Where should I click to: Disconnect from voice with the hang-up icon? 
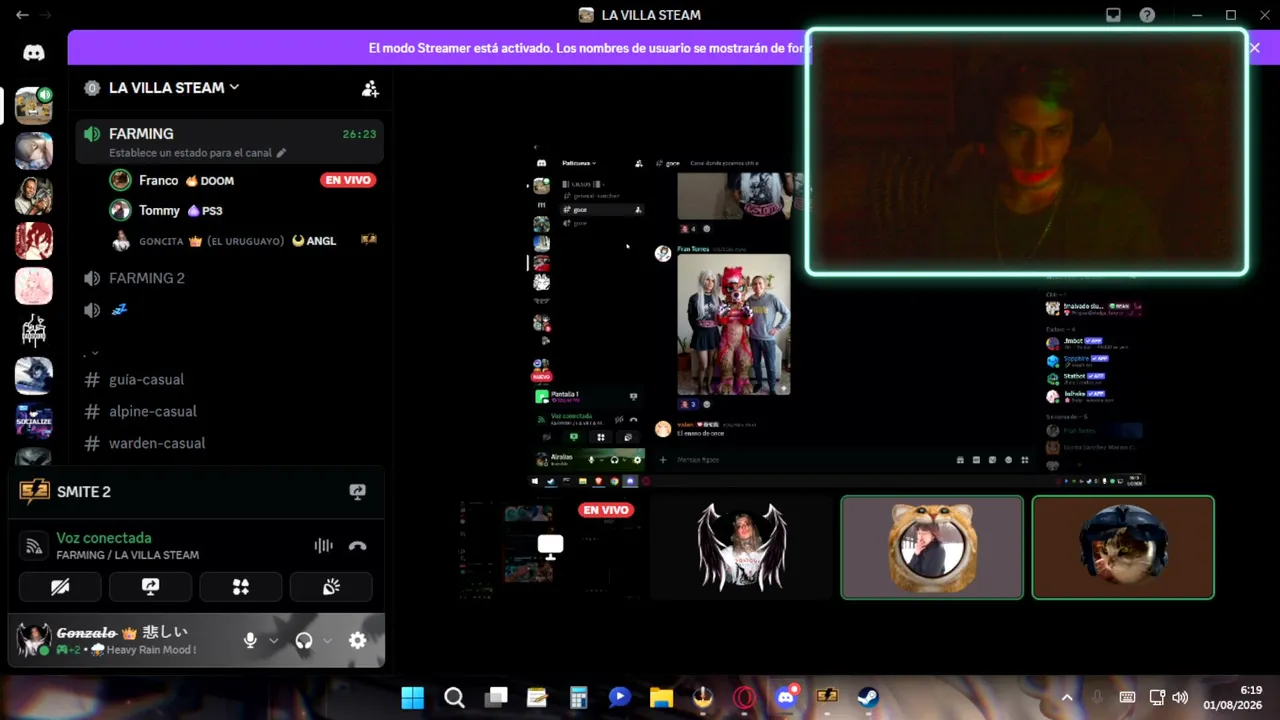[x=357, y=546]
